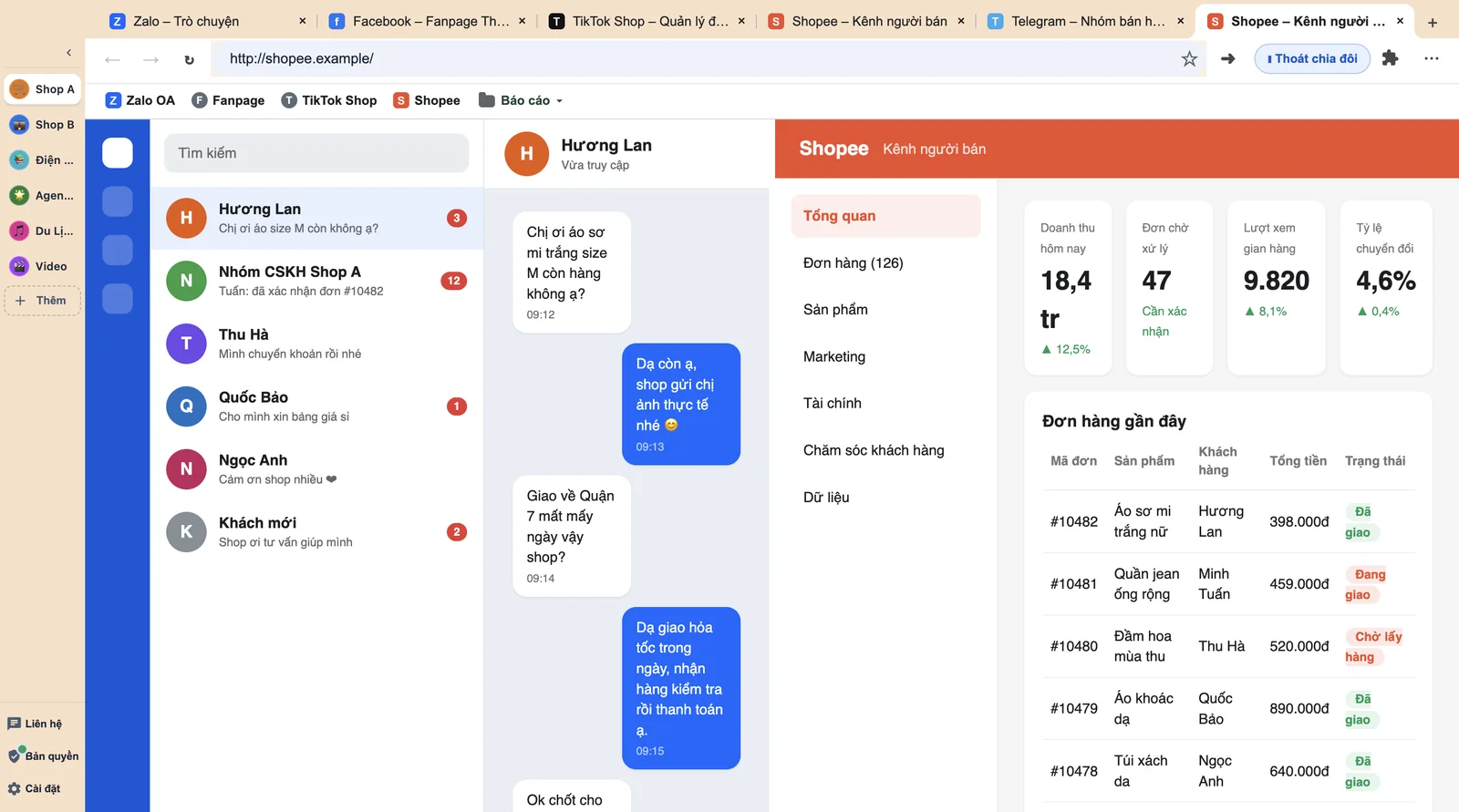Bookmark the page with the star icon

(x=1189, y=59)
